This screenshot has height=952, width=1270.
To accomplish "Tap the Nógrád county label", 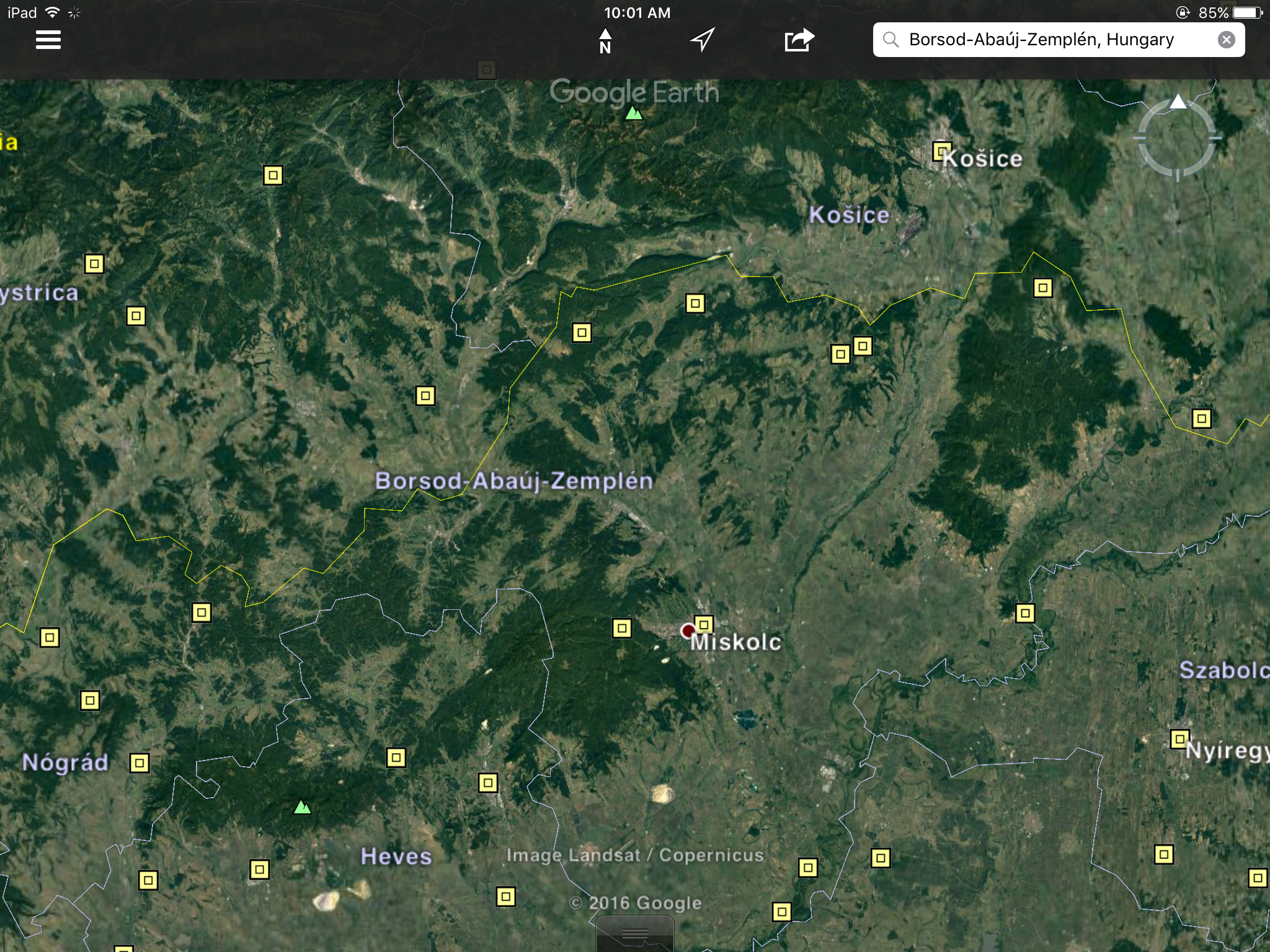I will [65, 762].
